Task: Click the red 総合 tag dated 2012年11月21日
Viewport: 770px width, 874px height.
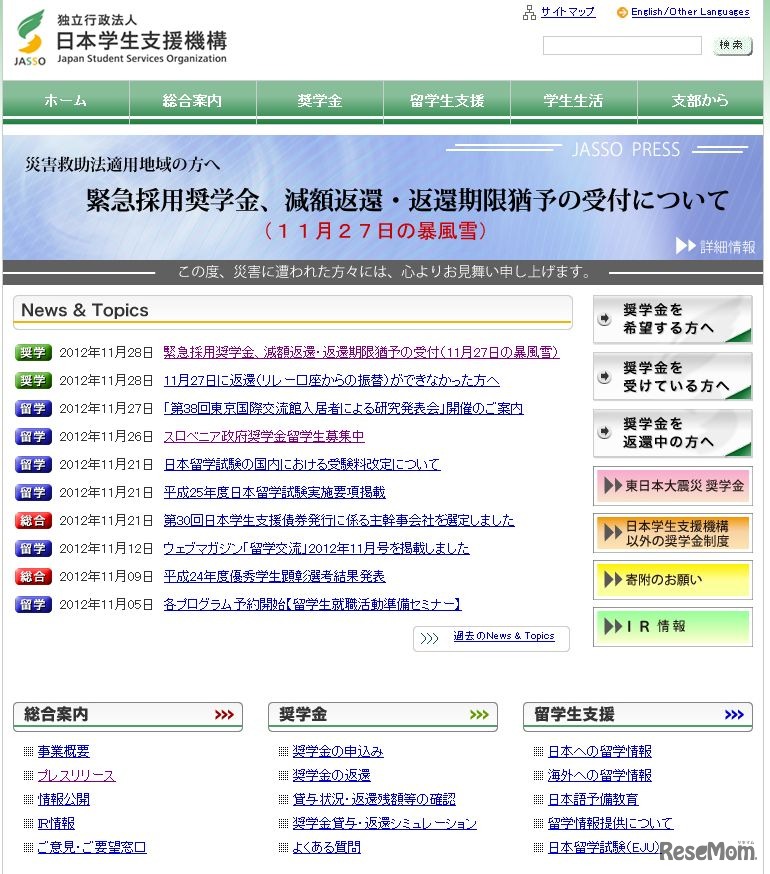Action: 33,520
